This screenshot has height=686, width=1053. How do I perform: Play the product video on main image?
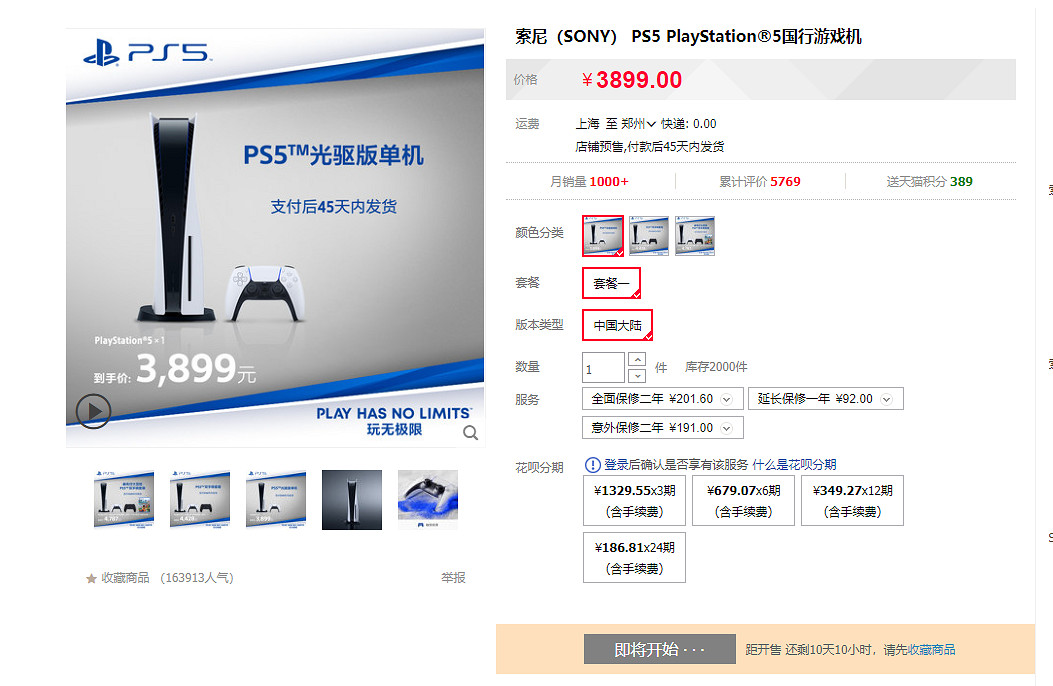tap(93, 411)
